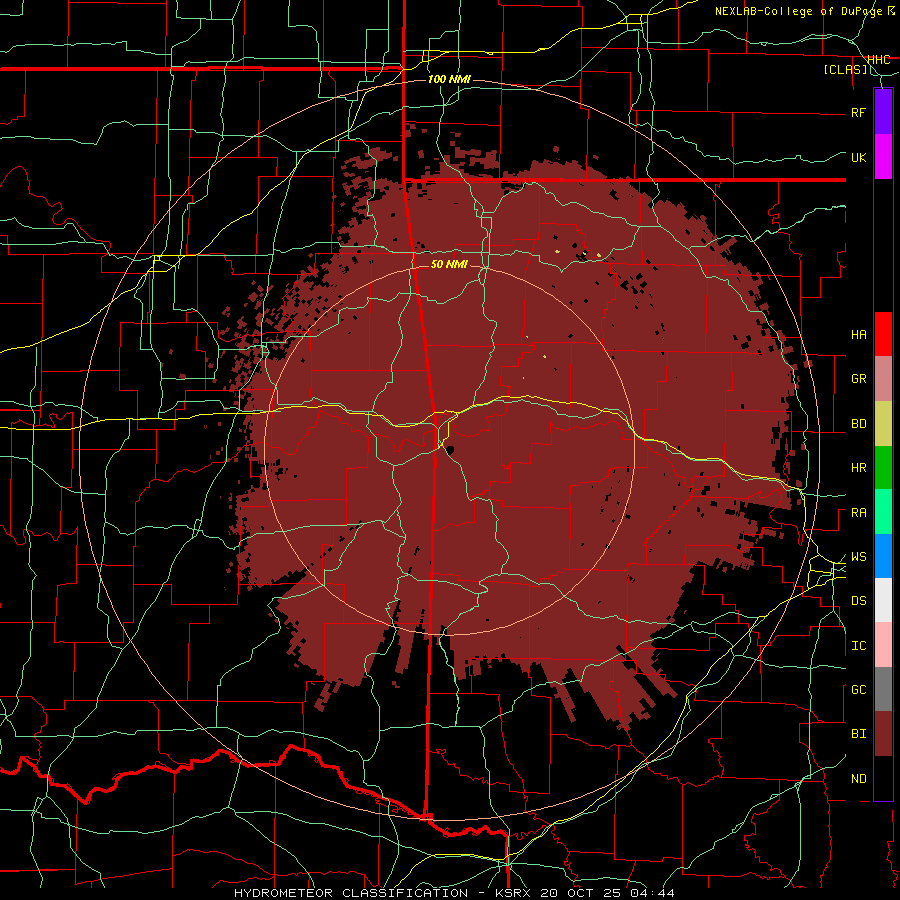Click the 100 NMI range ring label
The image size is (900, 900).
(x=449, y=79)
